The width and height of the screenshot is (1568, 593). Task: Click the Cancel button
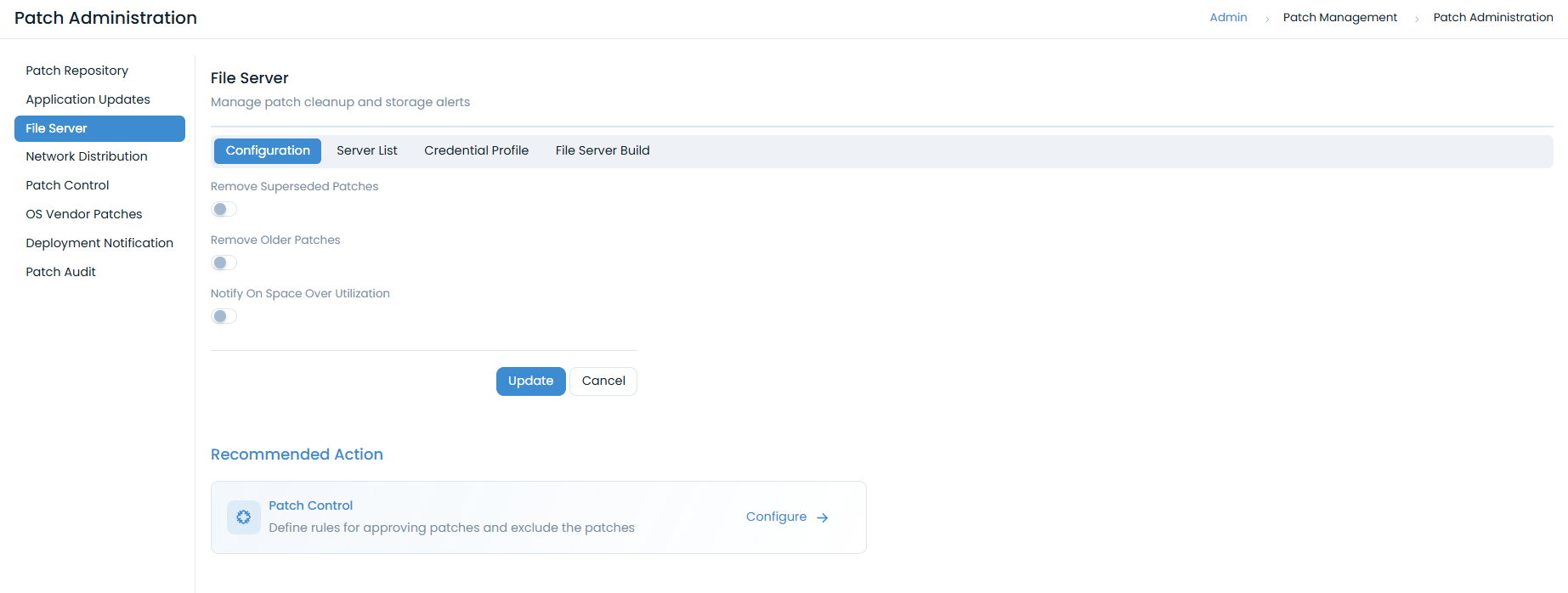[x=603, y=381]
